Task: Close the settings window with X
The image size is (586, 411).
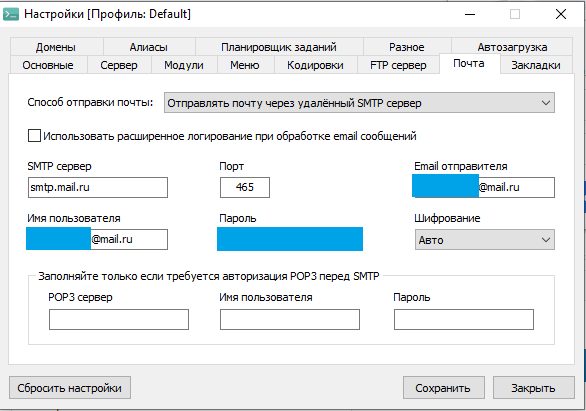Action: (x=561, y=14)
